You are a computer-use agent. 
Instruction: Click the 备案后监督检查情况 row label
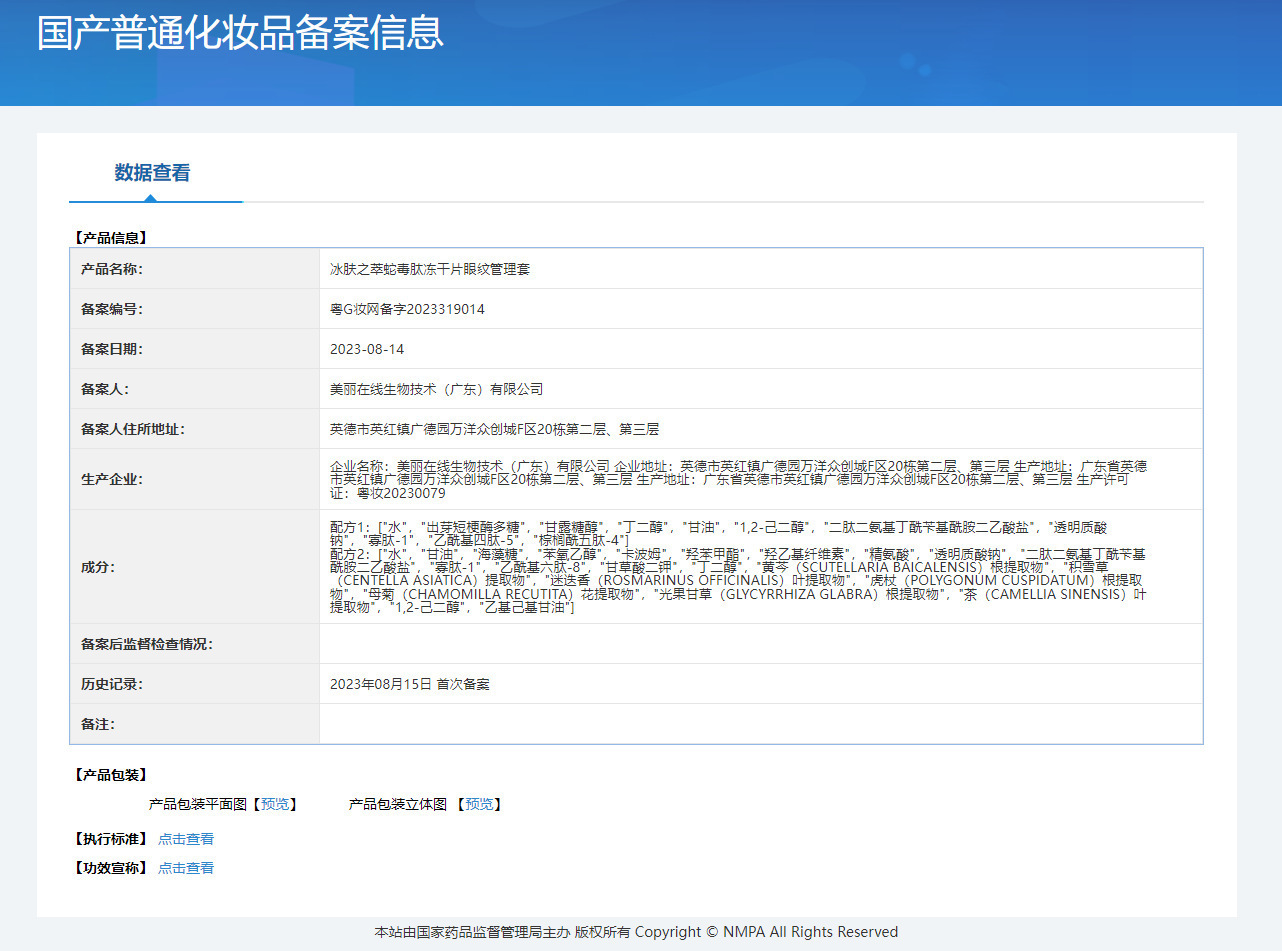click(x=147, y=644)
